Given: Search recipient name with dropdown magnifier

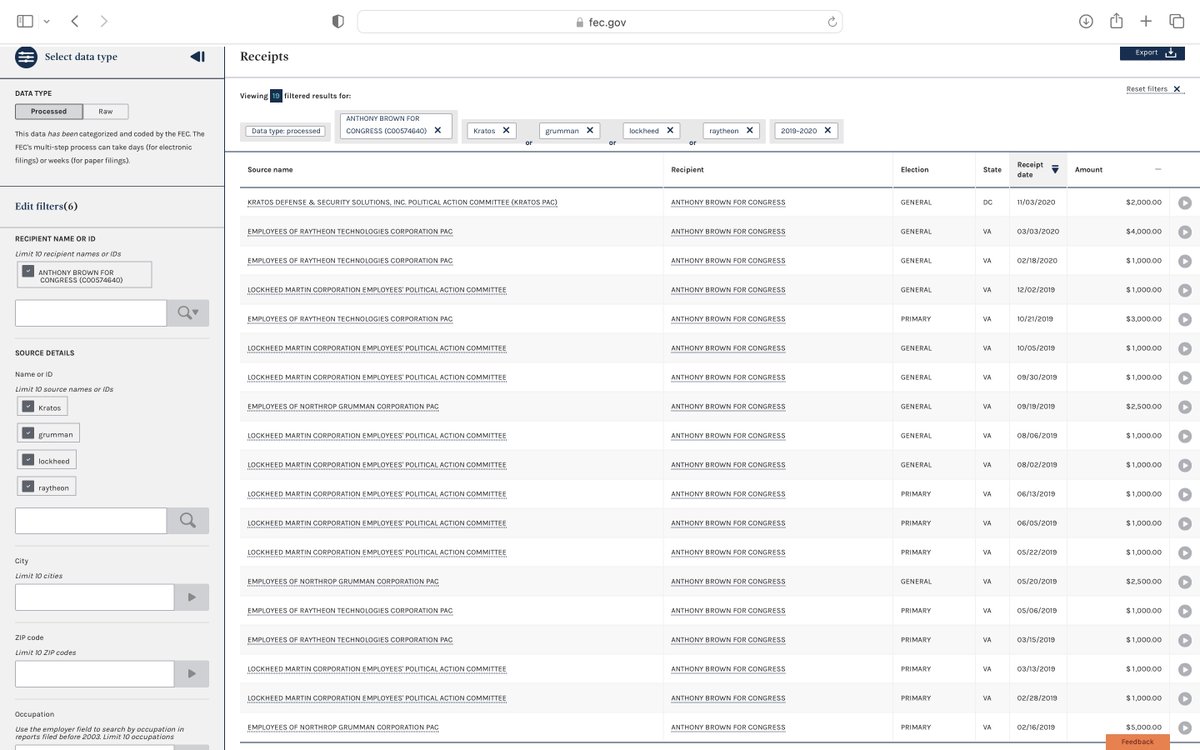Looking at the screenshot, I should coord(188,313).
